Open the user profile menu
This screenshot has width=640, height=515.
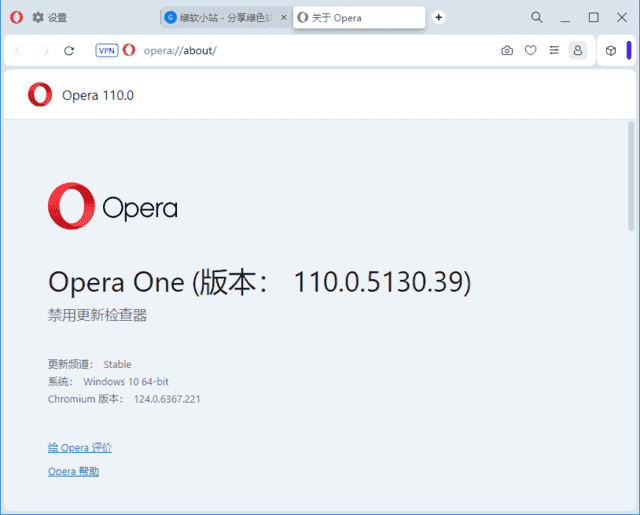pos(577,51)
